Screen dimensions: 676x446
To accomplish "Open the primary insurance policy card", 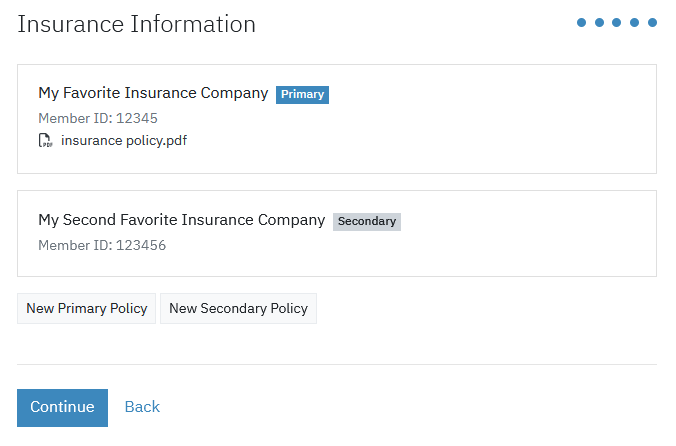I will [x=337, y=119].
